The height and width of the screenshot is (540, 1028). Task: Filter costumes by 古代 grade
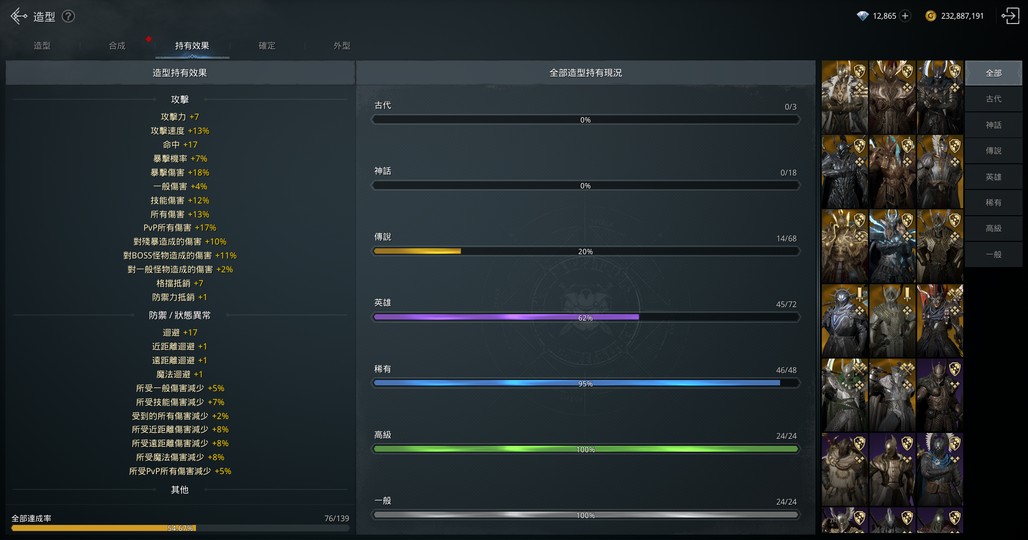pyautogui.click(x=993, y=99)
